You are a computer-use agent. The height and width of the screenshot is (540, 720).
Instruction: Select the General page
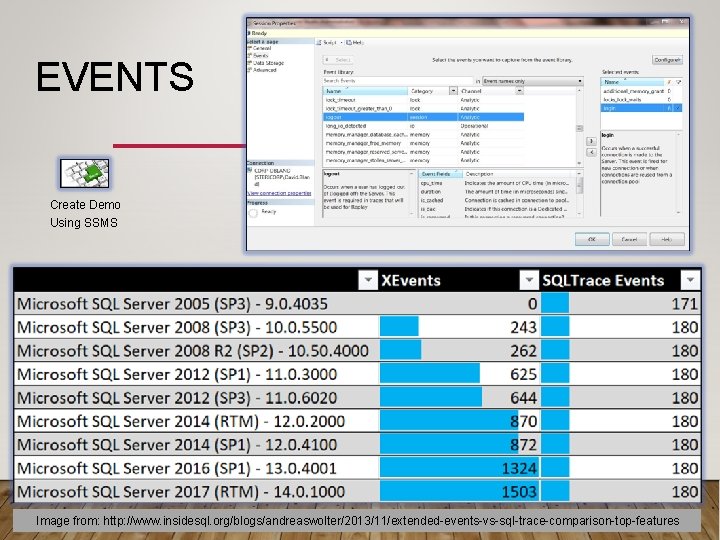coord(261,48)
